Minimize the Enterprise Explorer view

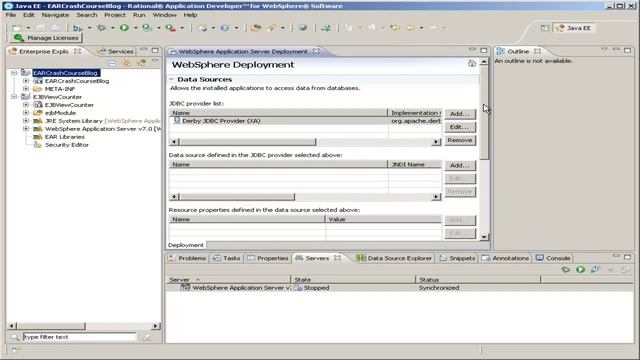click(143, 50)
